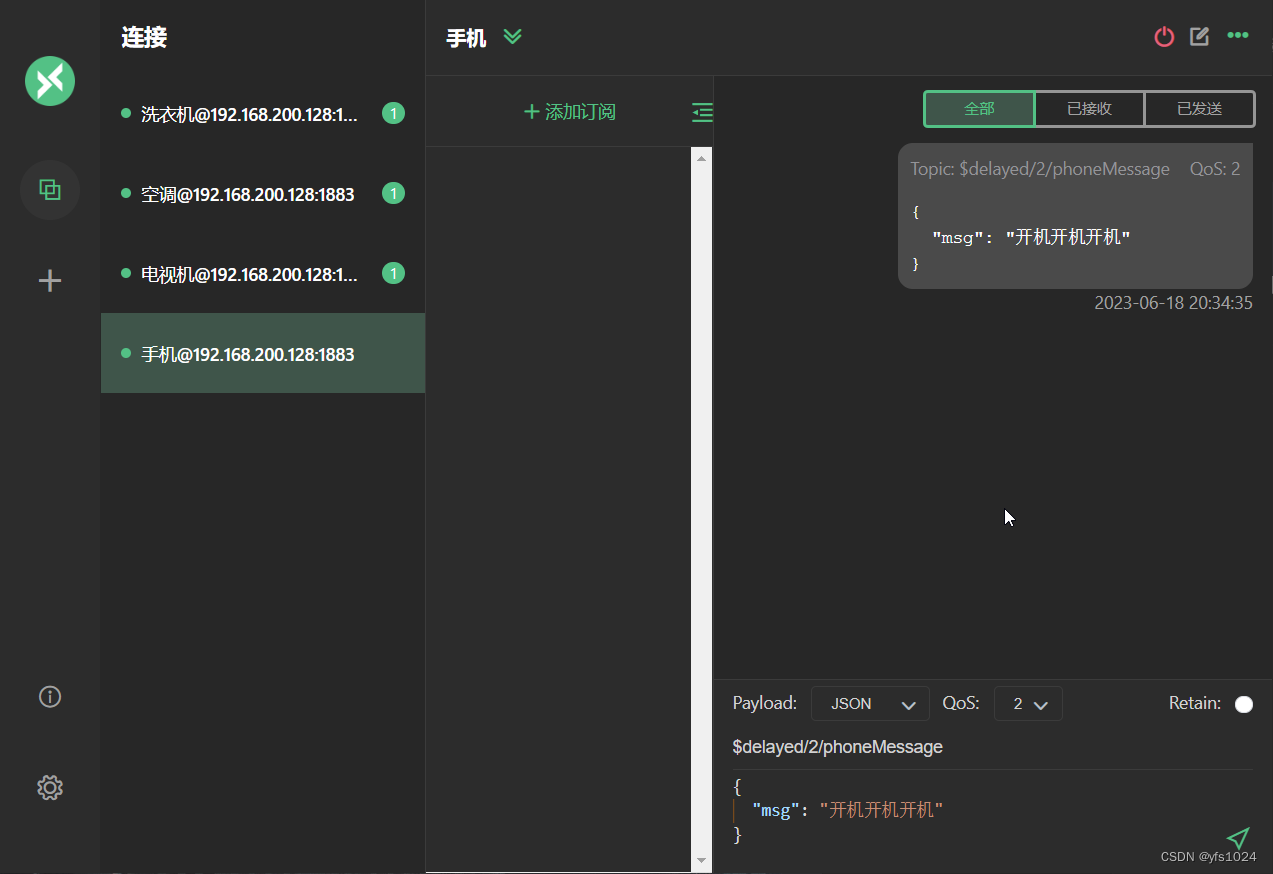Switch to the 已接收 messages tab
The height and width of the screenshot is (874, 1273).
click(1089, 109)
